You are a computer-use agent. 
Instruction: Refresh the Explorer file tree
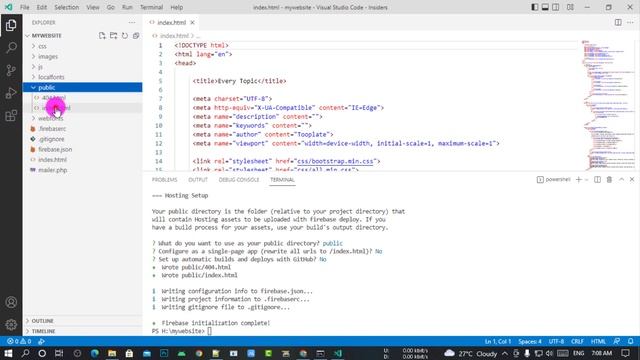[125, 36]
